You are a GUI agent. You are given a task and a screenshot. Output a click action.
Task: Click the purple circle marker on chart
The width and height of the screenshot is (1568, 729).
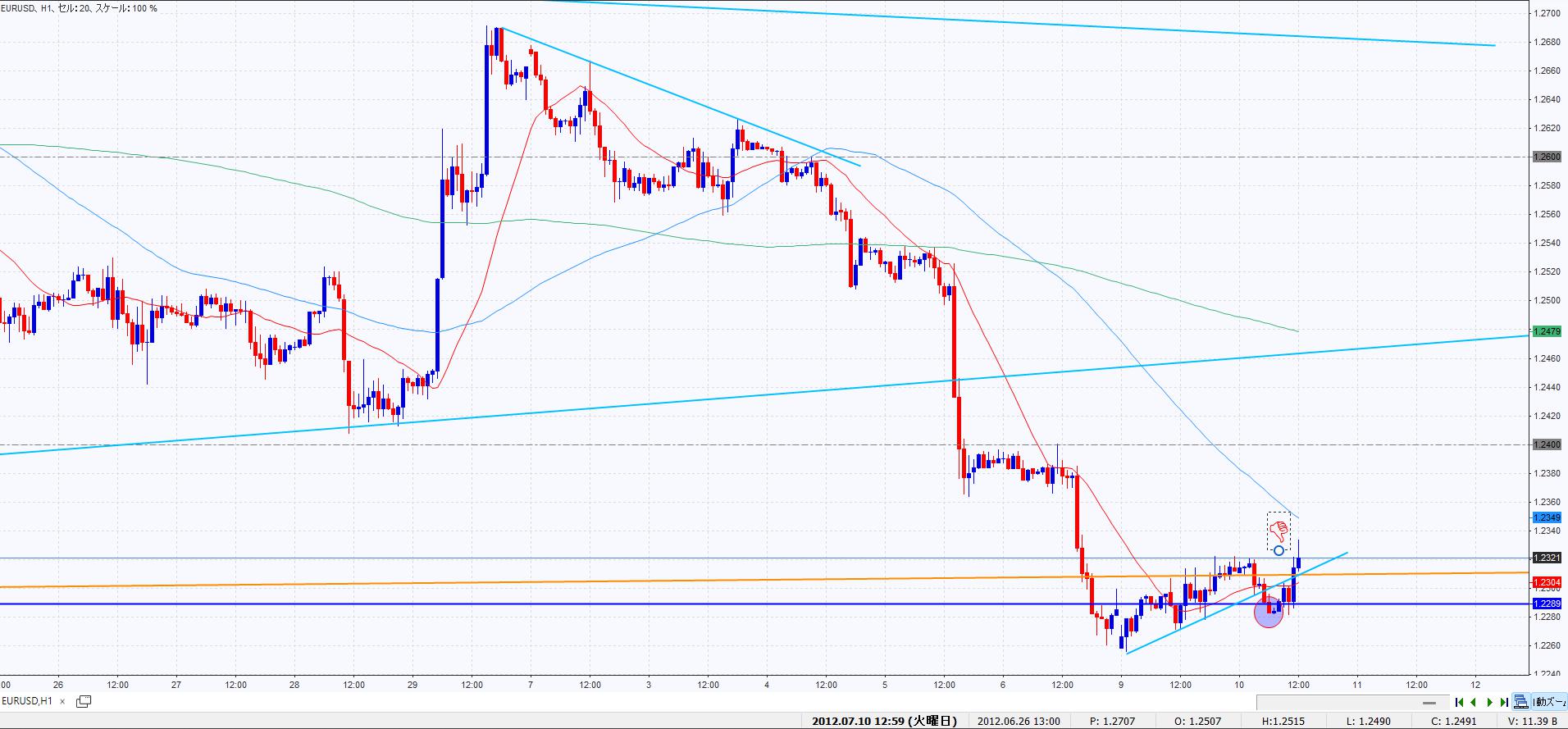[1268, 613]
